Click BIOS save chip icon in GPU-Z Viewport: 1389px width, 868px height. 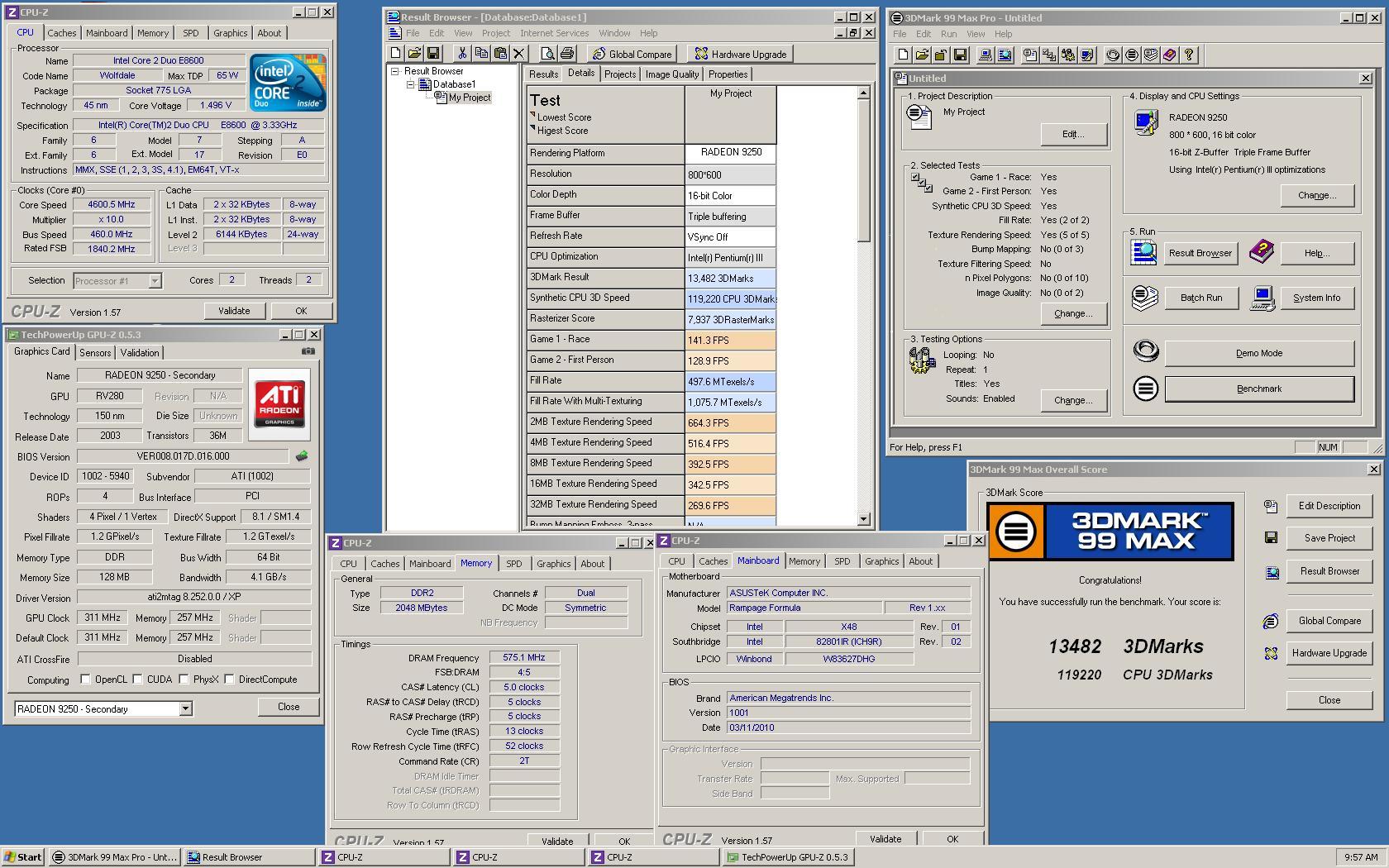pyautogui.click(x=302, y=455)
